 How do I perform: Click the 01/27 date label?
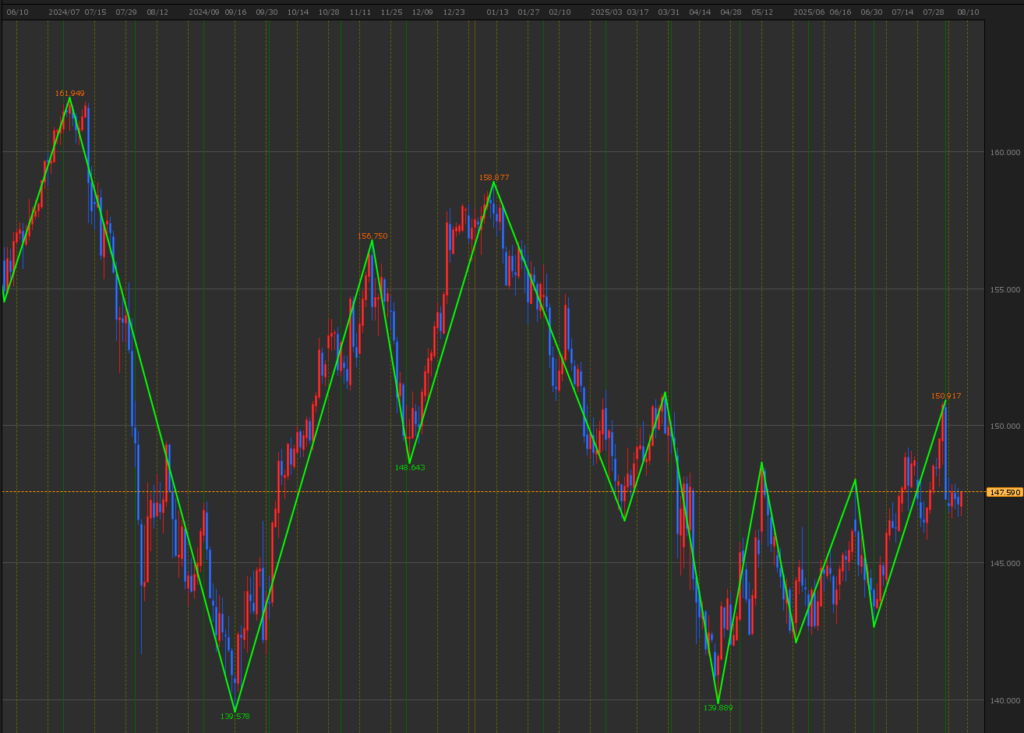pyautogui.click(x=528, y=12)
